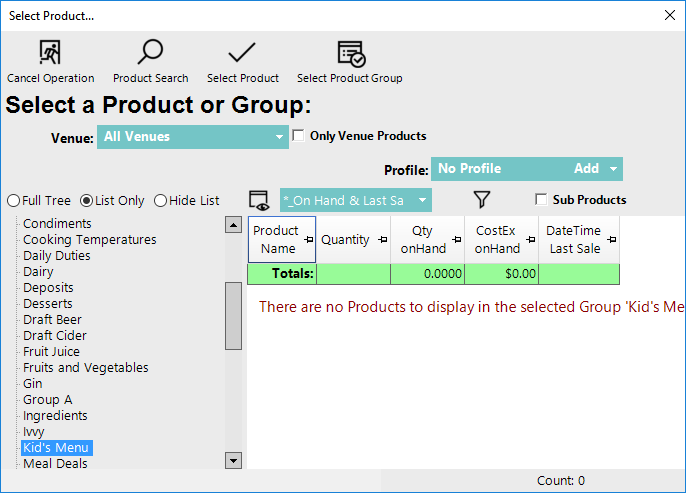
Task: Click the Product Name column header
Action: 276,240
